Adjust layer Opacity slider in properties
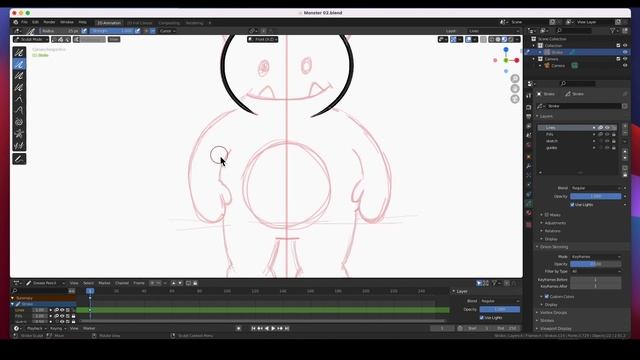The width and height of the screenshot is (640, 360). [596, 196]
